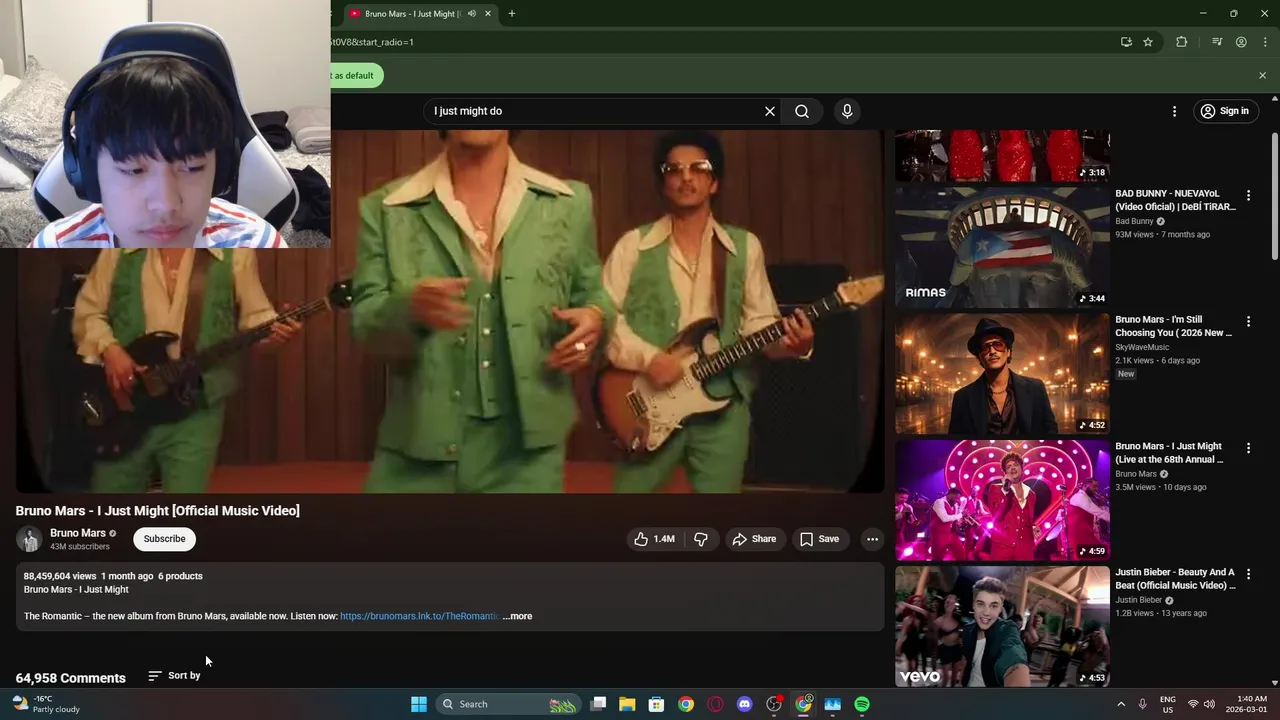This screenshot has height=720, width=1280.
Task: Click the microphone icon in system tray
Action: [1142, 704]
